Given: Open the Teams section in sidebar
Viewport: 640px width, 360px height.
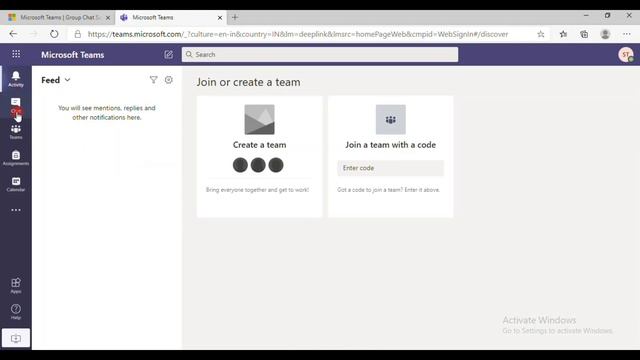Looking at the screenshot, I should coord(16,132).
